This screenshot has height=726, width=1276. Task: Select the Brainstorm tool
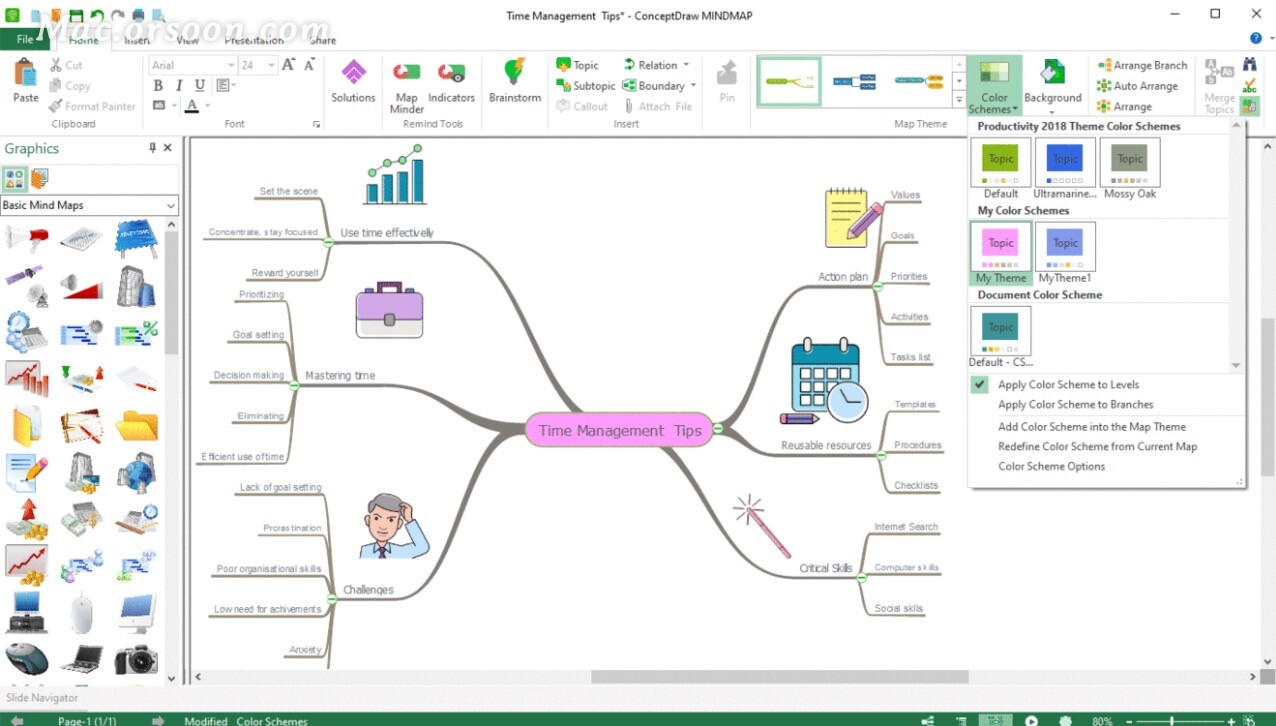pyautogui.click(x=514, y=85)
